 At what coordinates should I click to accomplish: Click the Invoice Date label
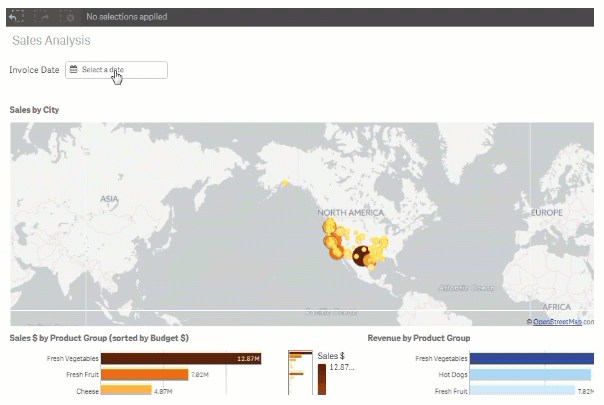tap(34, 70)
